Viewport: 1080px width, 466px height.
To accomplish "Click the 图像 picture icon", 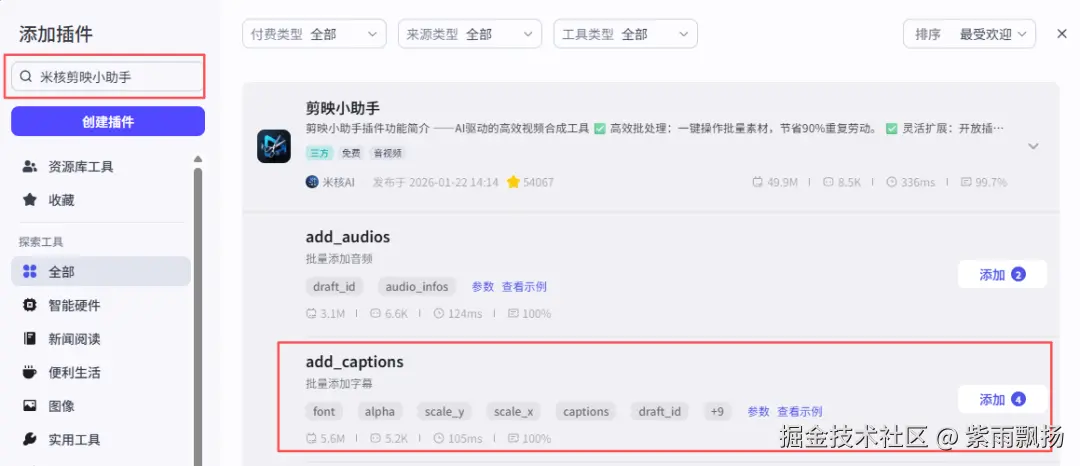I will [x=30, y=406].
